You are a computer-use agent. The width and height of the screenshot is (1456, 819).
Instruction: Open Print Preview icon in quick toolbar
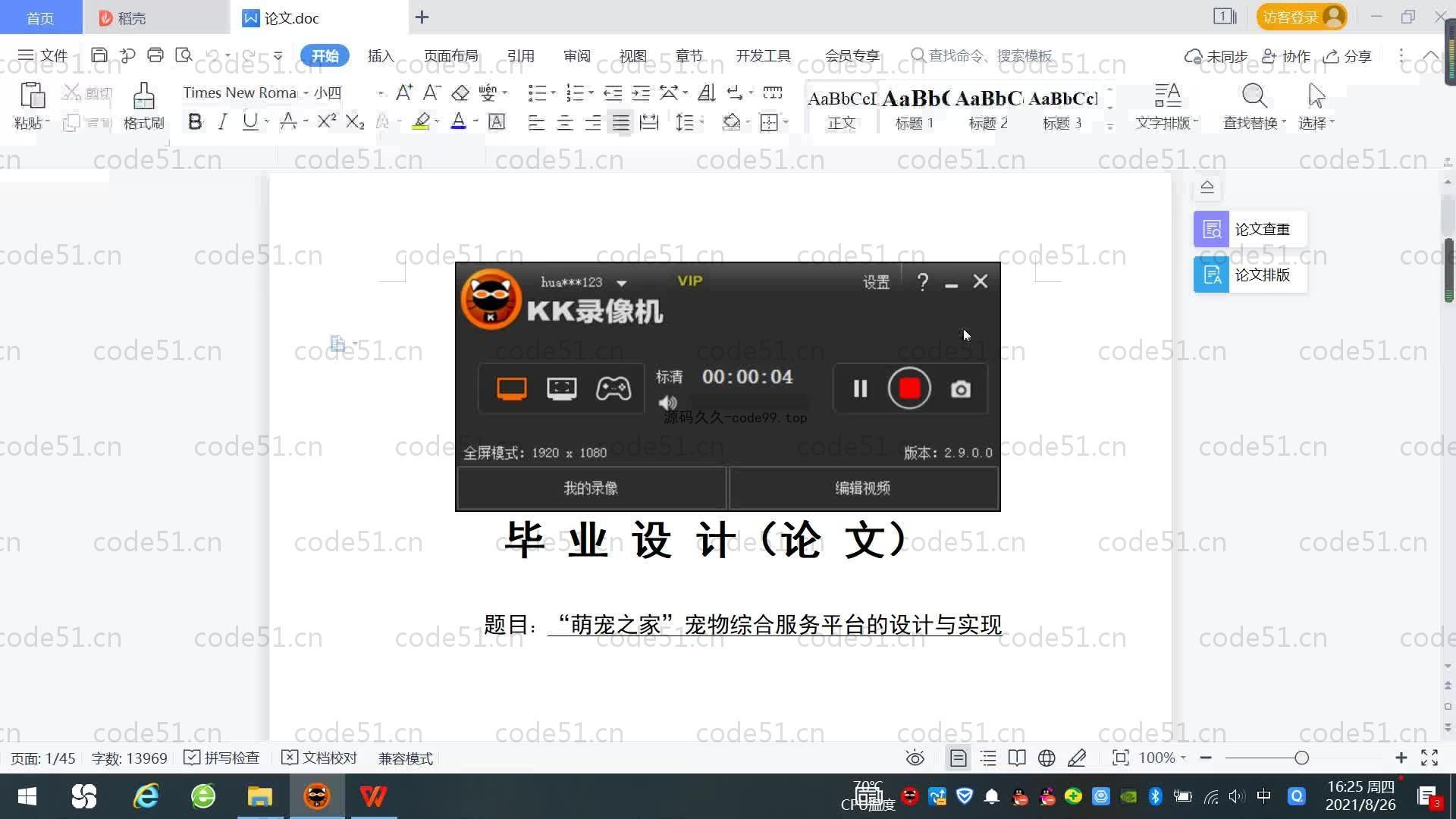coord(184,55)
